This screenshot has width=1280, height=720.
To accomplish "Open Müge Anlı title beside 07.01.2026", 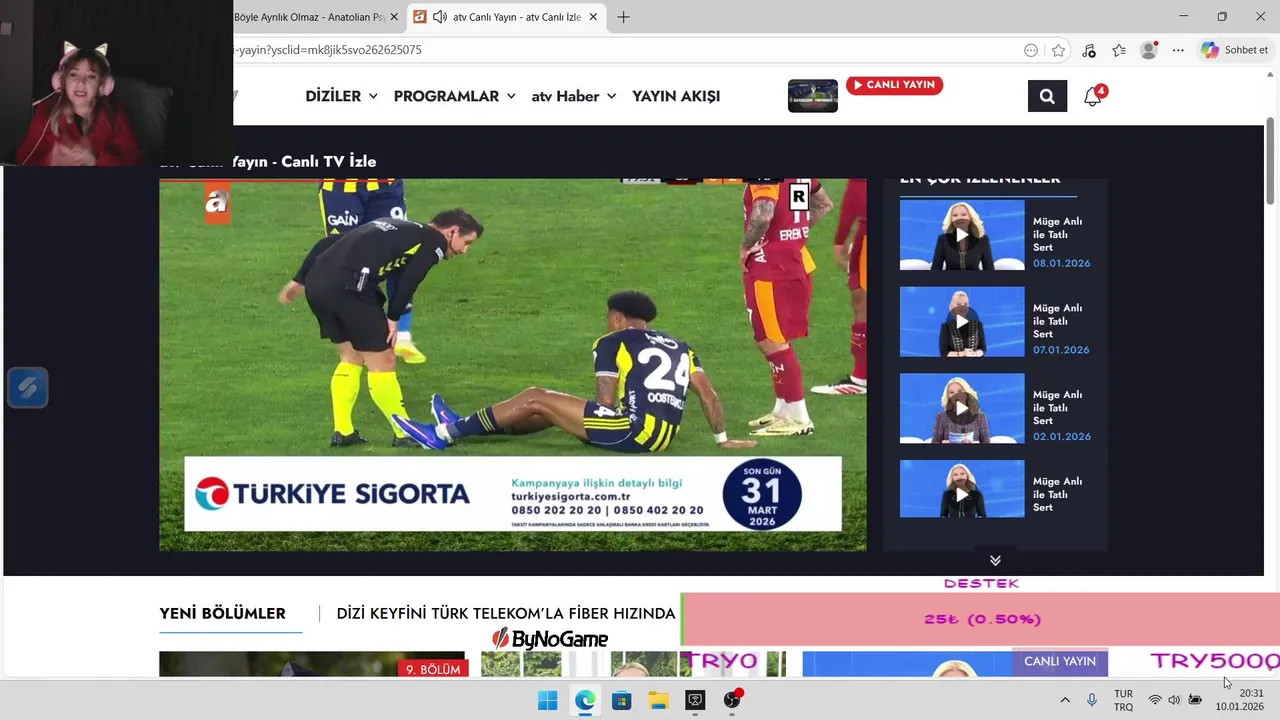I will pos(1057,321).
